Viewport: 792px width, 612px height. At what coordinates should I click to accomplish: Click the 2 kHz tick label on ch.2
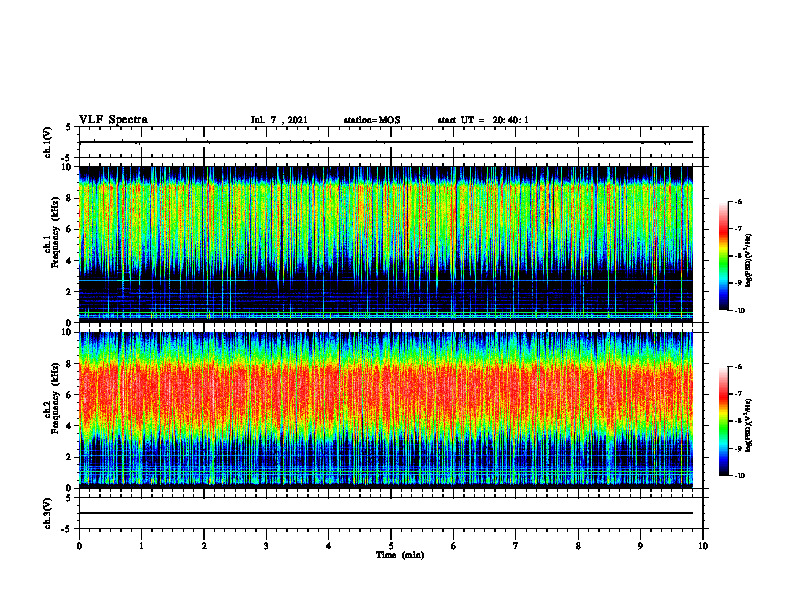(71, 457)
